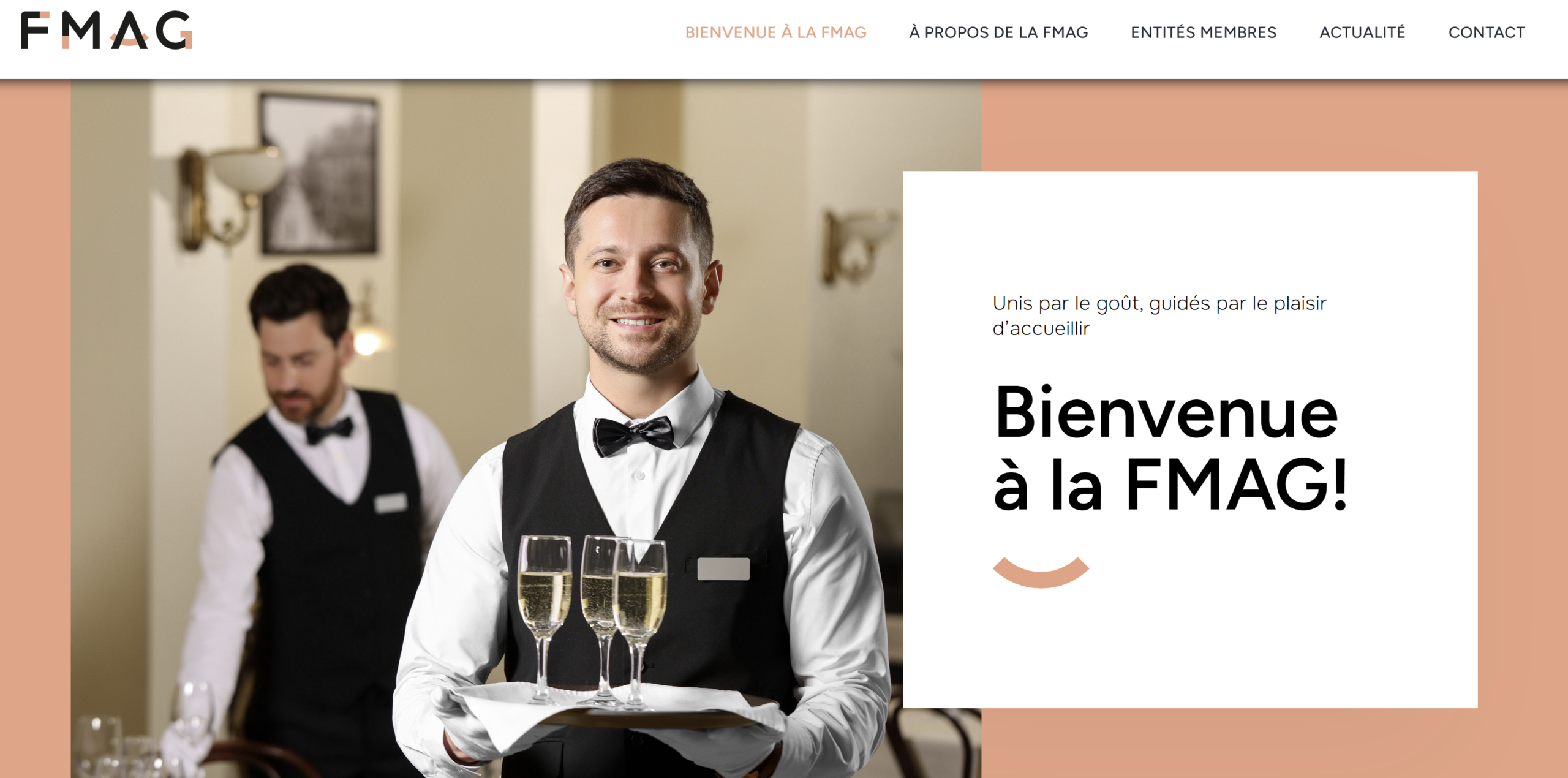Click the letter M in FMAG logo
The image size is (1568, 778).
click(x=81, y=31)
